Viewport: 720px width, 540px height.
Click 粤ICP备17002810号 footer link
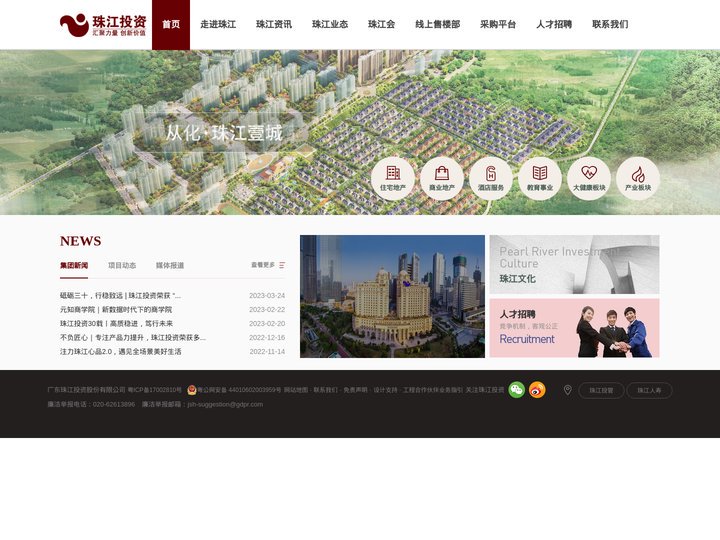155,390
